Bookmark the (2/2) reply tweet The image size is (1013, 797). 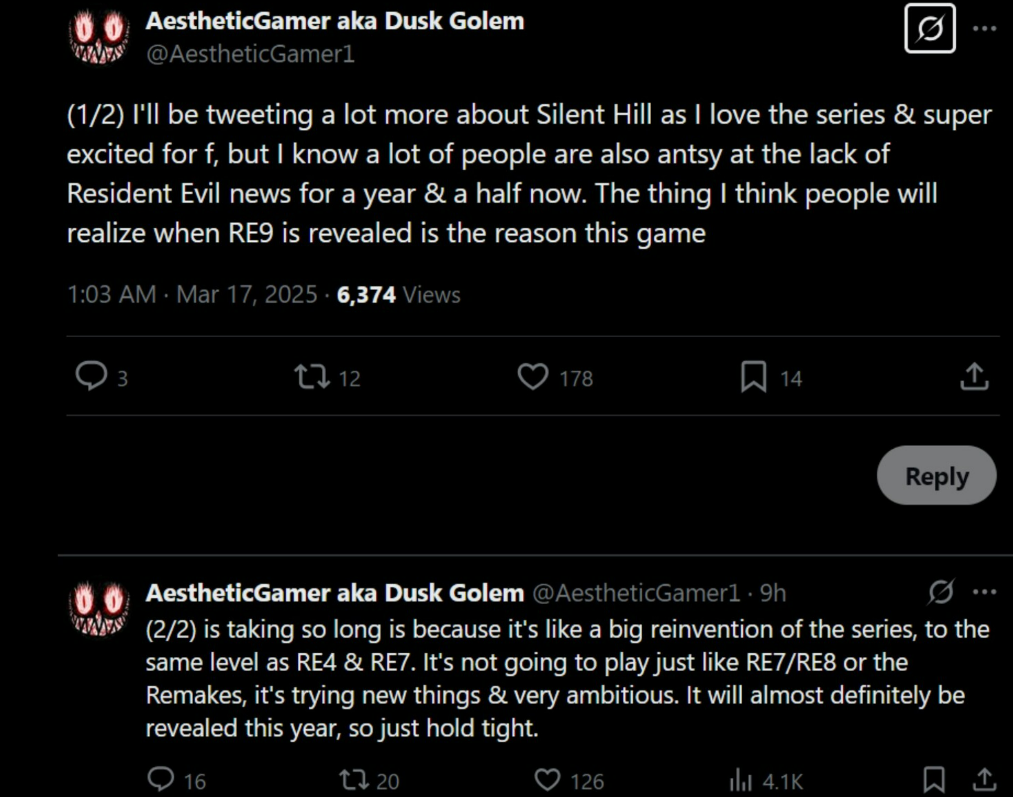[933, 779]
